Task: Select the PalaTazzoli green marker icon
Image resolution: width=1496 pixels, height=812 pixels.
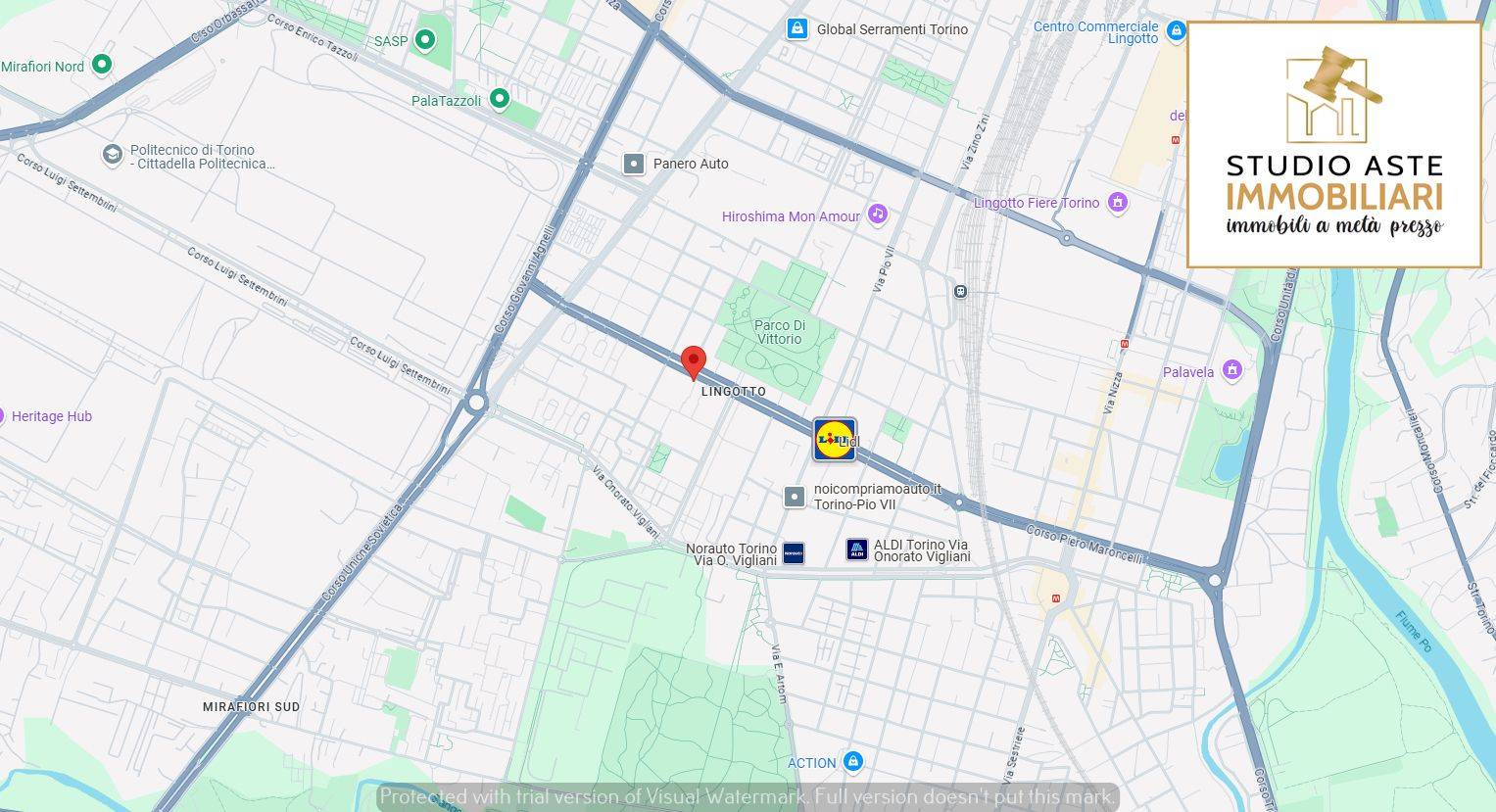Action: pyautogui.click(x=500, y=99)
